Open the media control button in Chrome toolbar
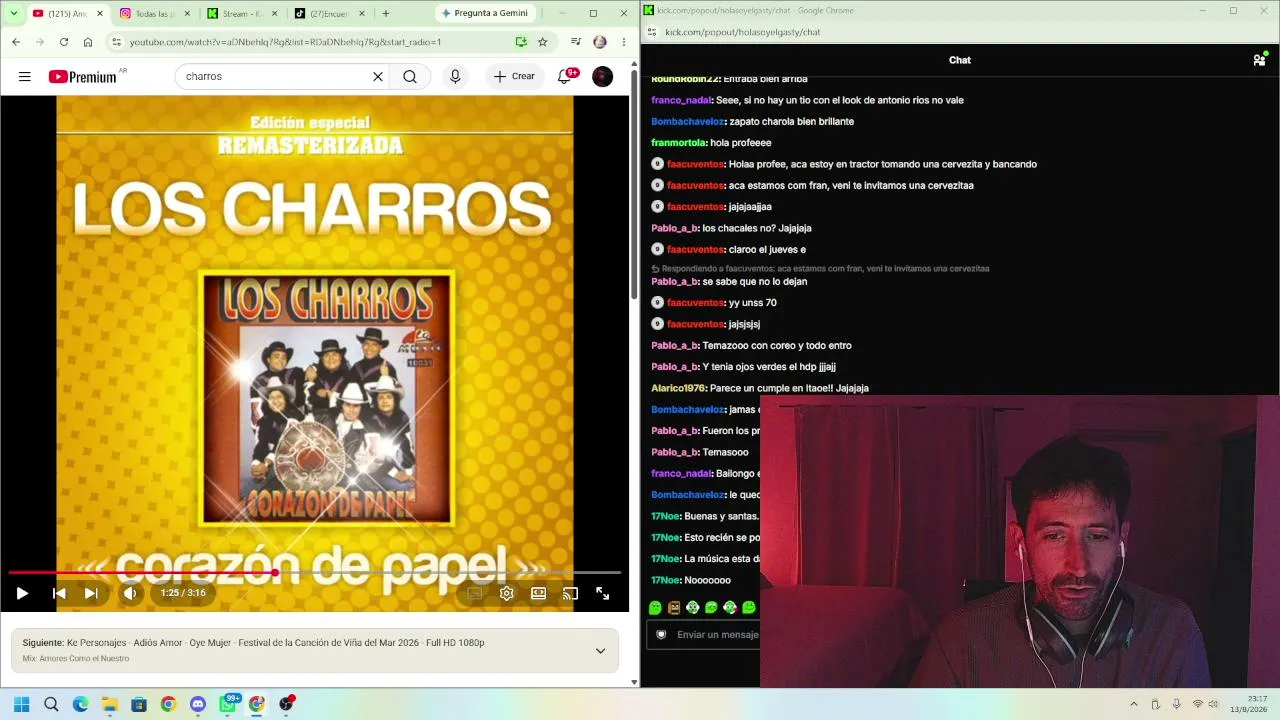The width and height of the screenshot is (1280, 720). pyautogui.click(x=576, y=42)
